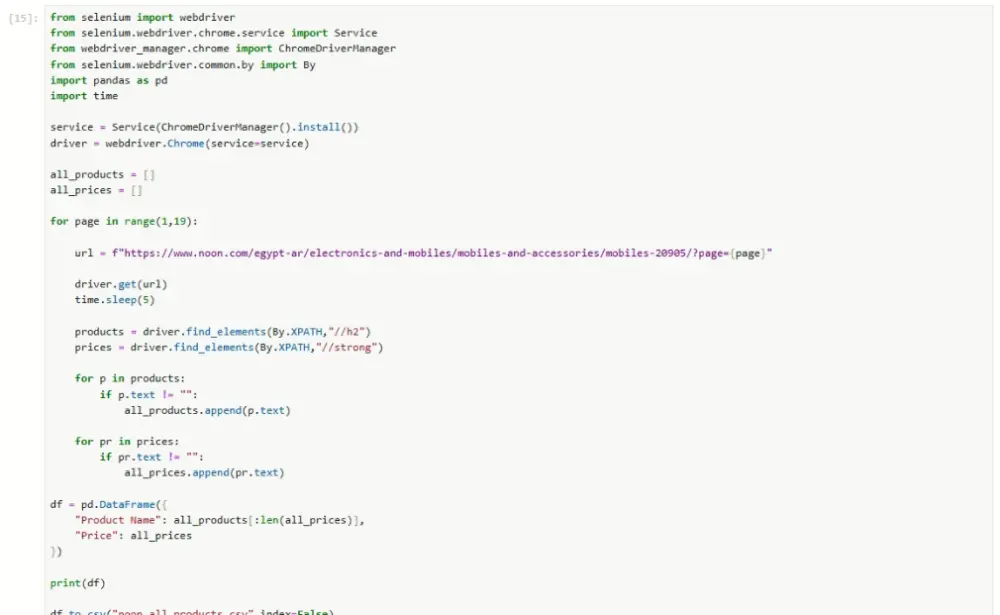The image size is (1000, 615).
Task: Click the line importing By
Action: point(182,64)
